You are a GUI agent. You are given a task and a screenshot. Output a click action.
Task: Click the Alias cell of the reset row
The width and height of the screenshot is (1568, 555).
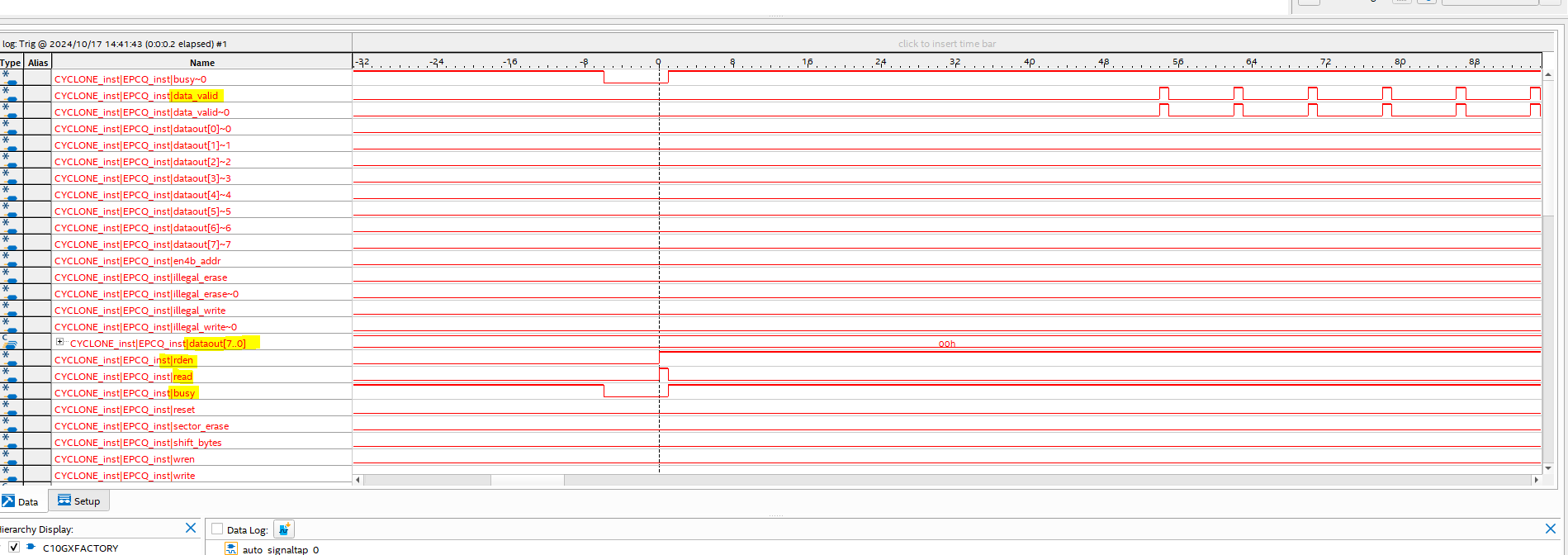click(x=38, y=409)
